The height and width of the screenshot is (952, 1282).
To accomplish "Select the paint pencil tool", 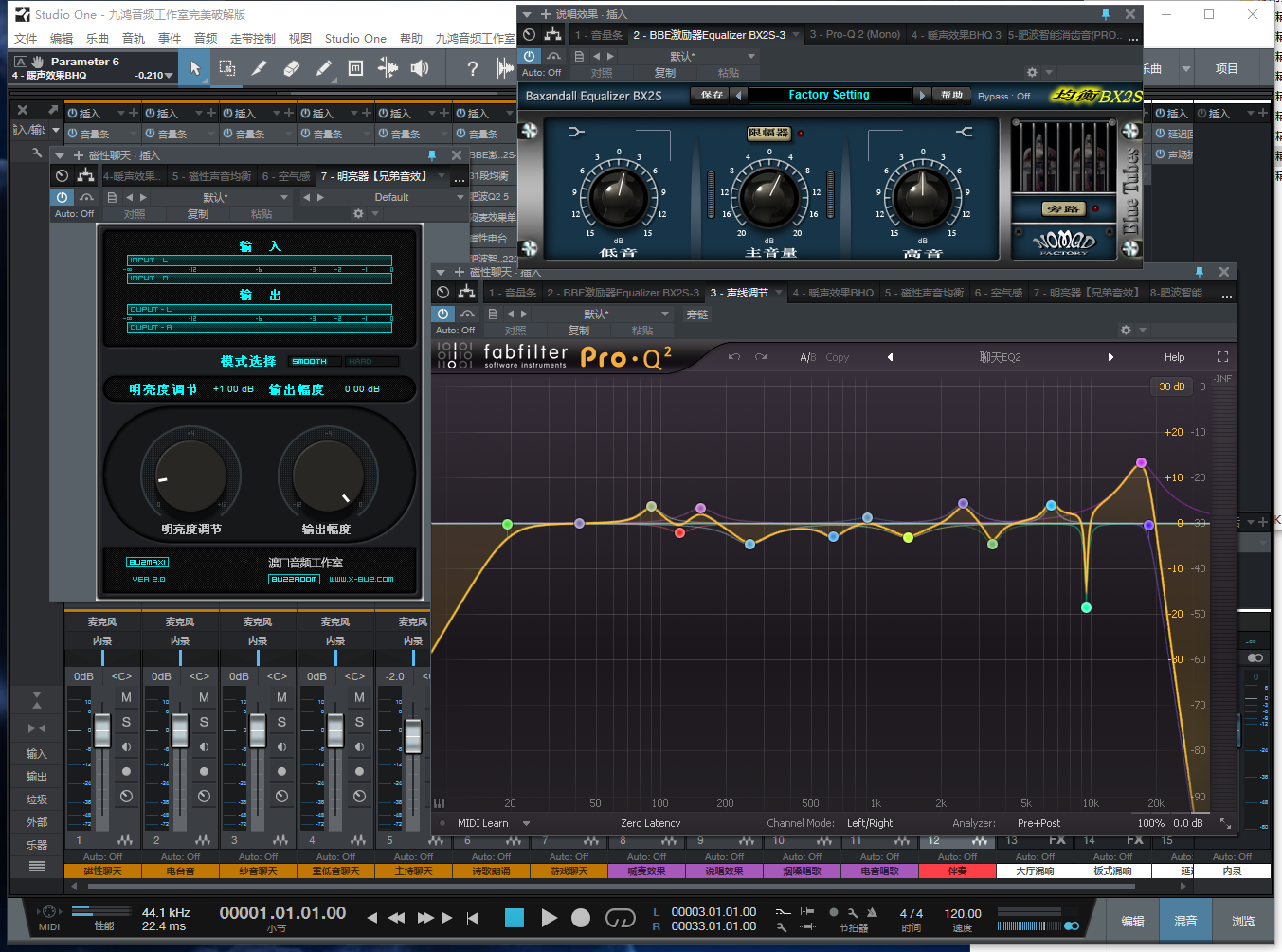I will click(324, 68).
